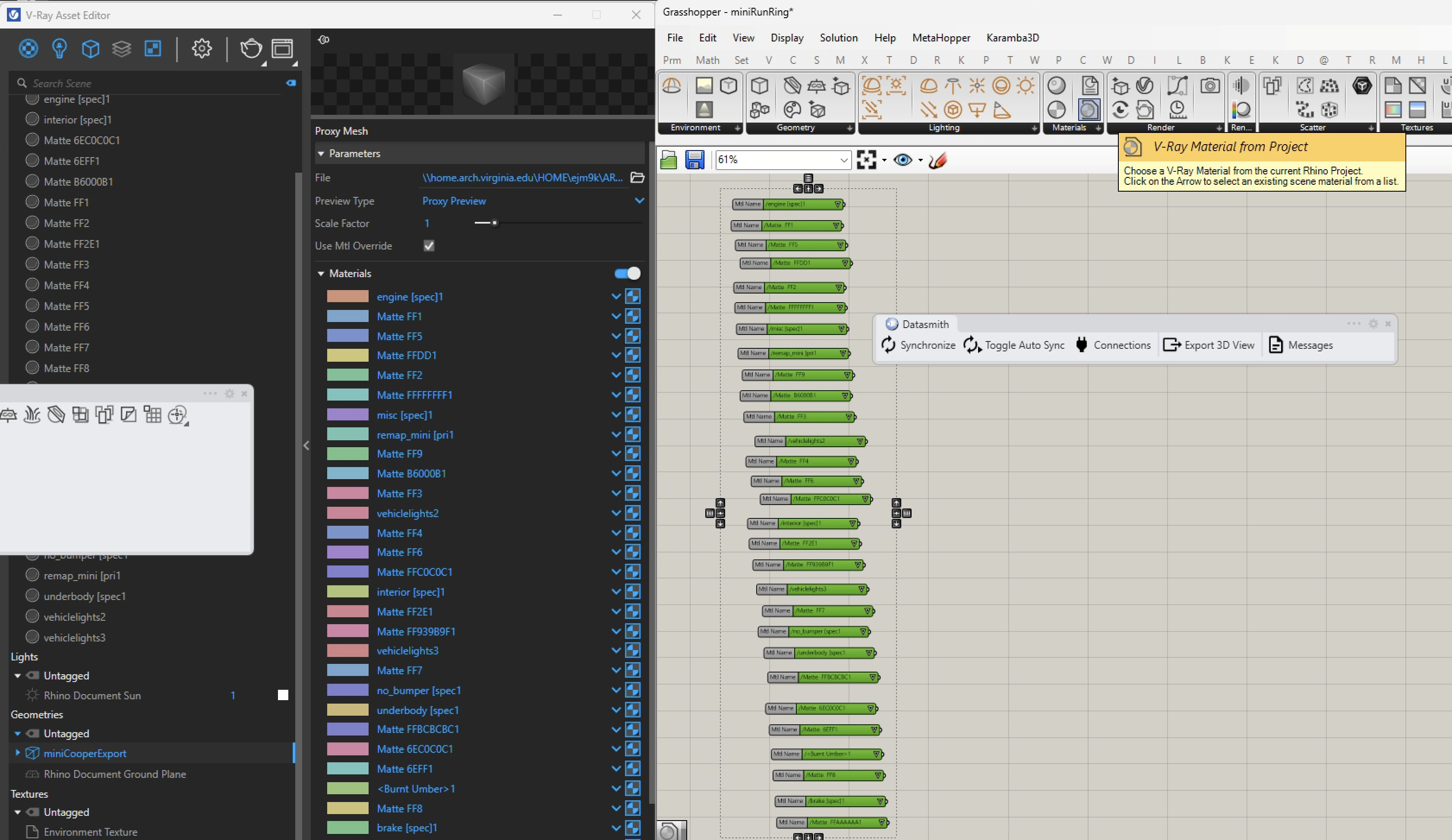Show V-Ray Frame Buffer window icon
The width and height of the screenshot is (1452, 840).
pyautogui.click(x=282, y=48)
